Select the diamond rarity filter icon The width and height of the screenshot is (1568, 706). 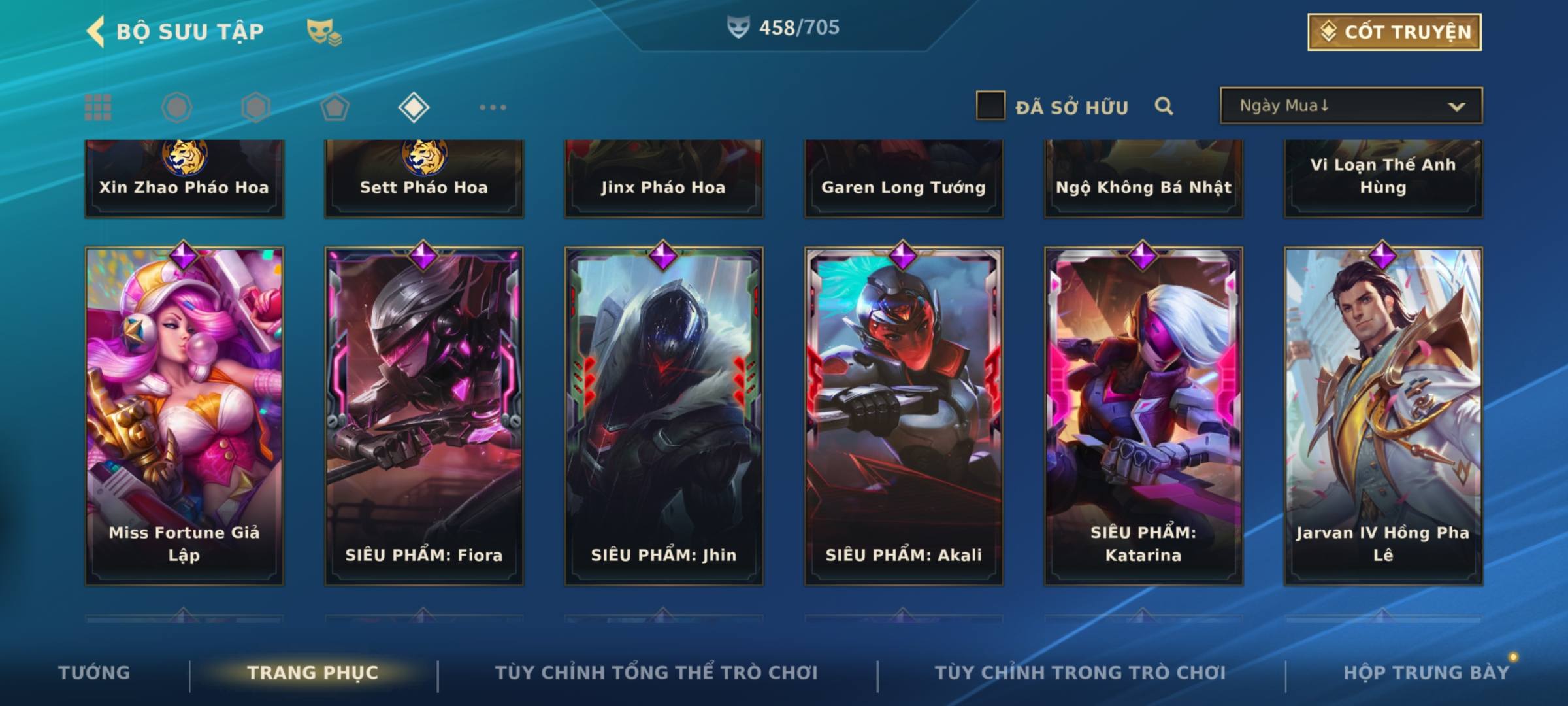point(414,107)
